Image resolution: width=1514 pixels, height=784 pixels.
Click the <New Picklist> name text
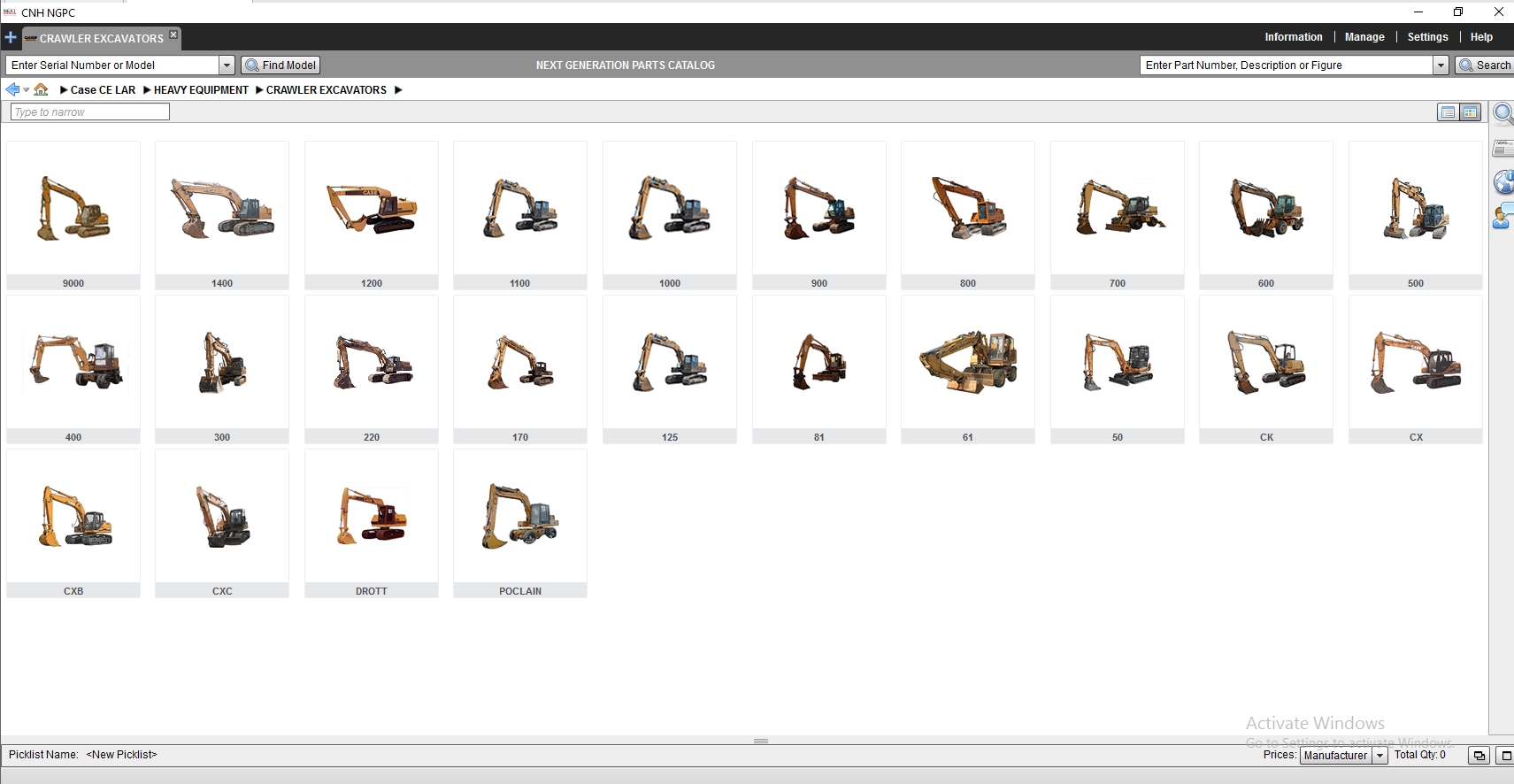[121, 755]
